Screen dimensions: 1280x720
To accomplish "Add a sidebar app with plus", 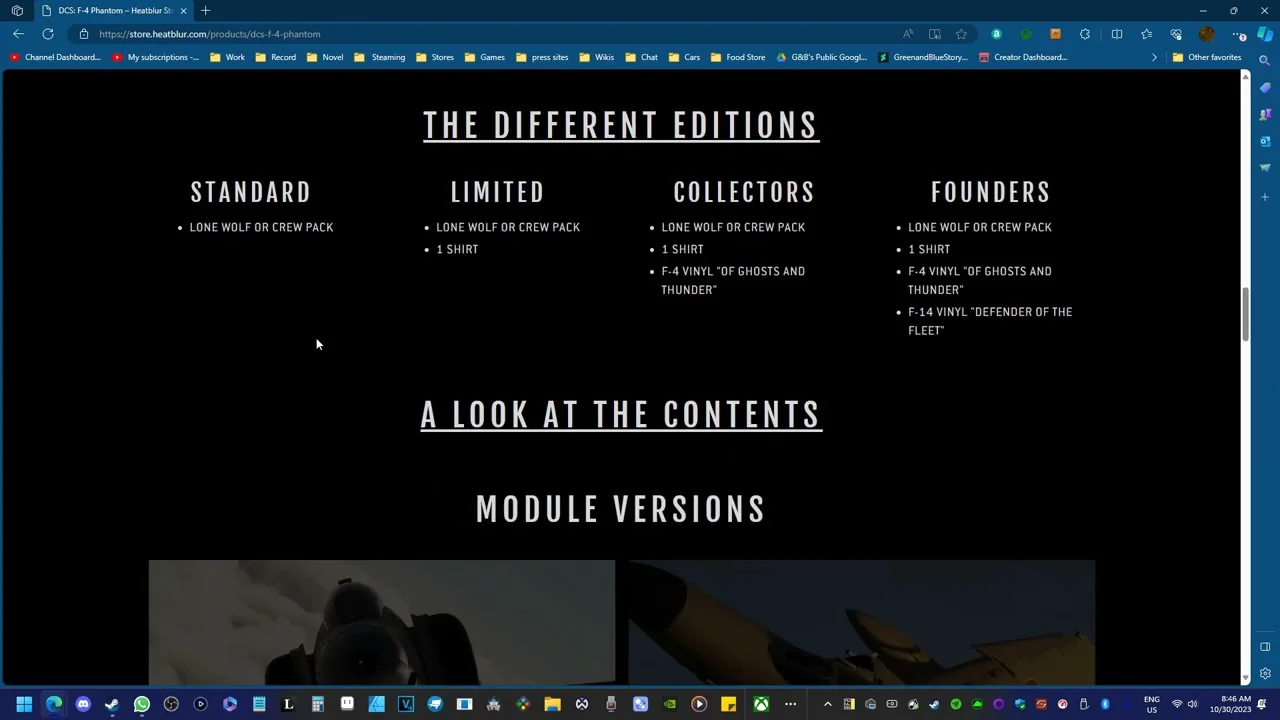I will click(x=1265, y=197).
